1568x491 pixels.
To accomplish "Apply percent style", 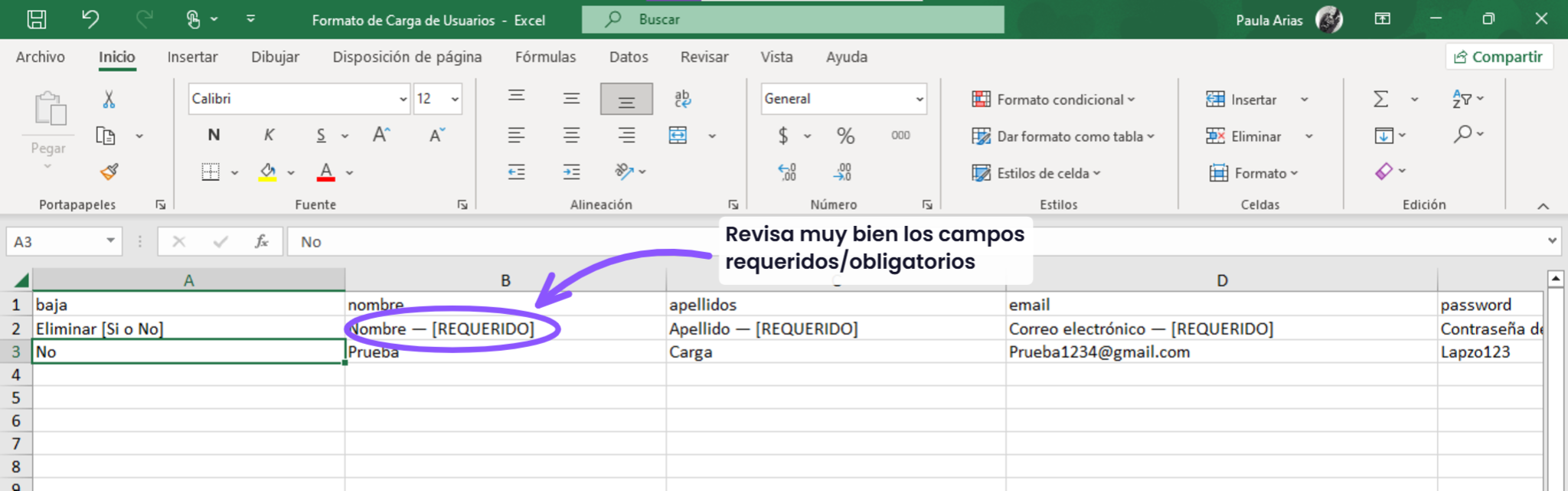I will pyautogui.click(x=845, y=136).
